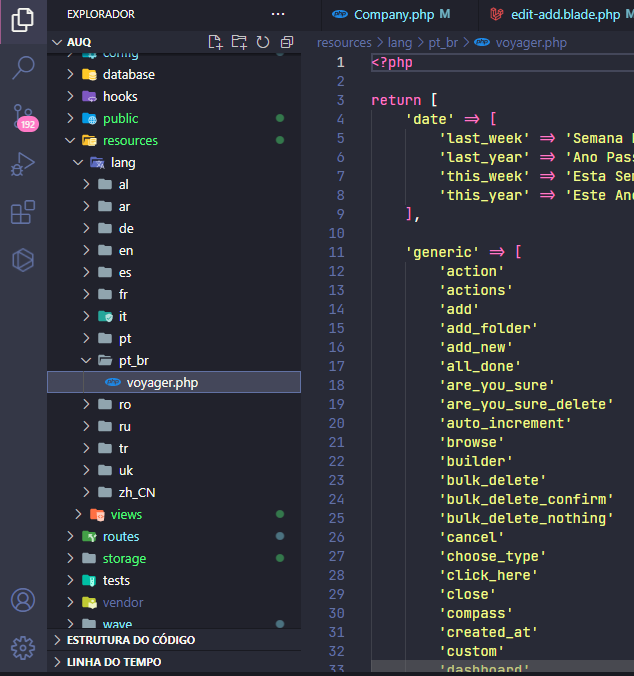
Task: Click the <?php opening tag on line 1
Action: click(x=392, y=63)
